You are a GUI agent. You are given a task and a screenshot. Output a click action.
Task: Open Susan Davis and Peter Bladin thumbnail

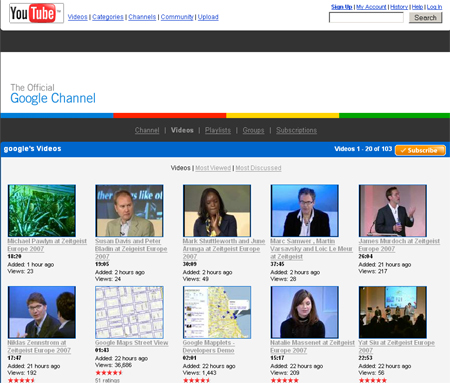129,211
